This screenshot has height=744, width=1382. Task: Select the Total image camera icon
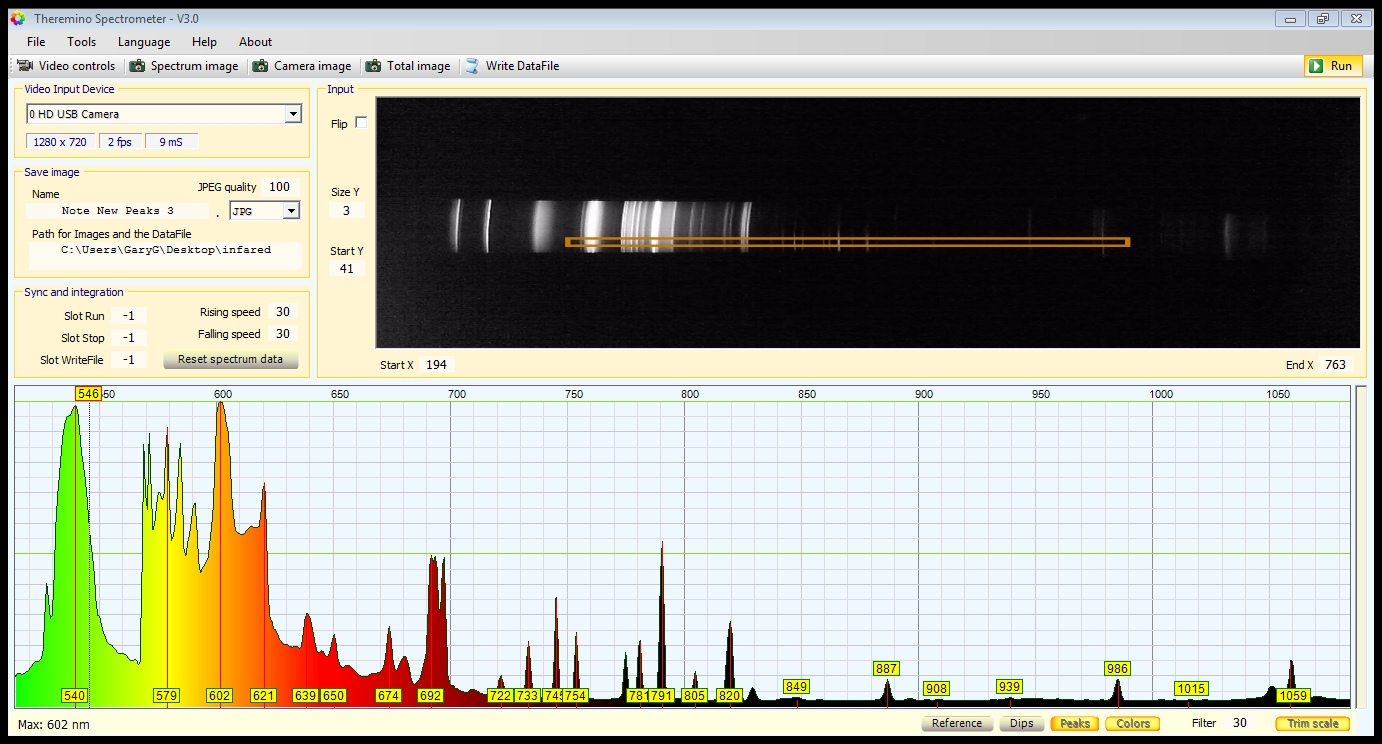[373, 66]
